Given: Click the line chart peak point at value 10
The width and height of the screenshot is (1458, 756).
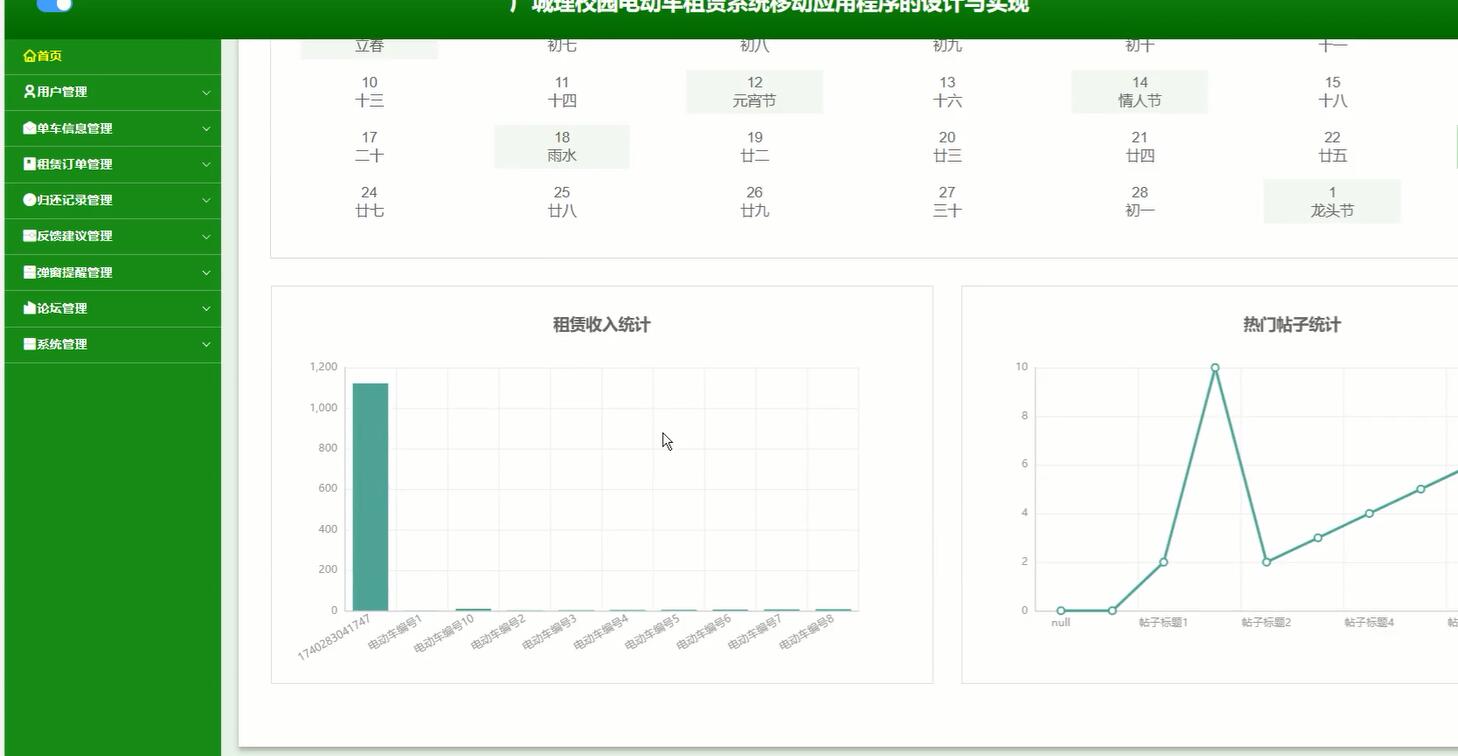Looking at the screenshot, I should click(x=1215, y=368).
